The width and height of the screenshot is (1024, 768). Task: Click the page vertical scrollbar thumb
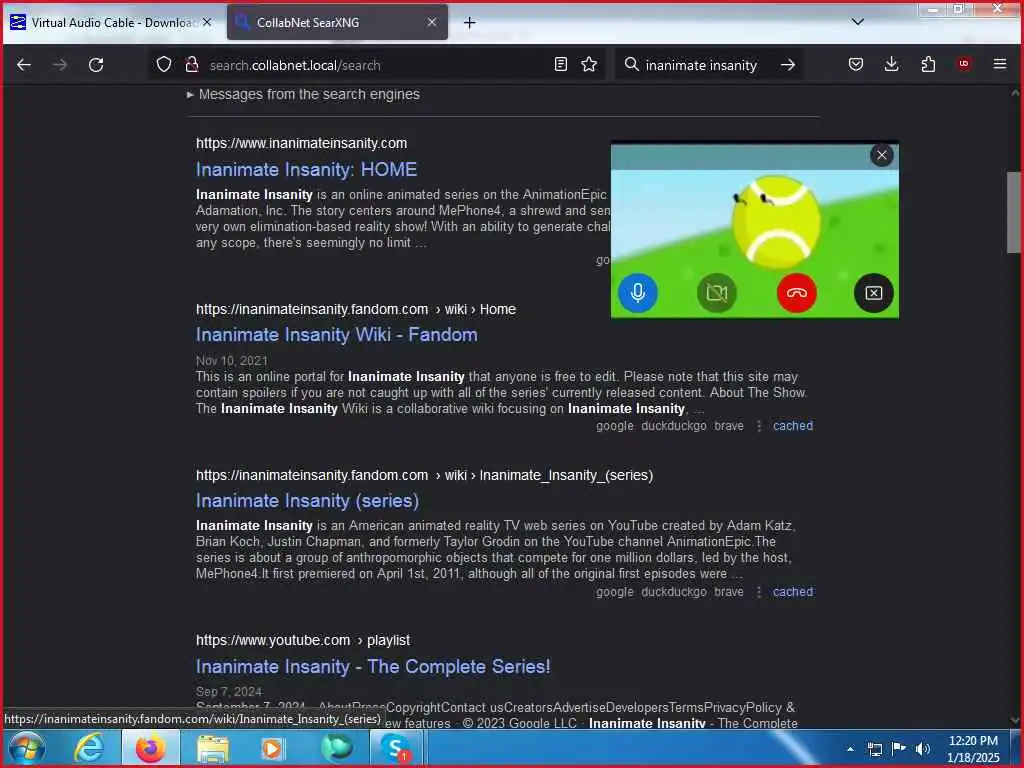[1013, 212]
